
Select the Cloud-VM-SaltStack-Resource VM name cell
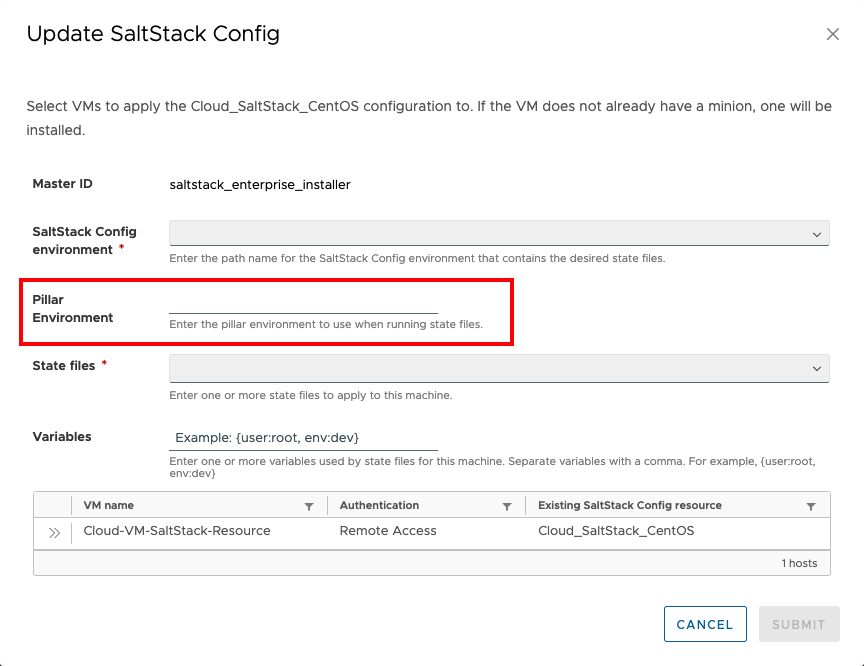[177, 531]
